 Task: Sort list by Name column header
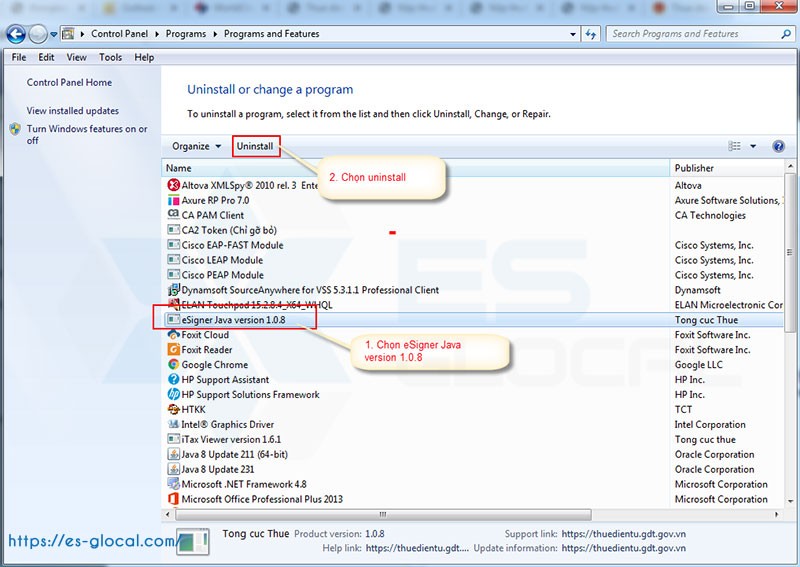(415, 168)
